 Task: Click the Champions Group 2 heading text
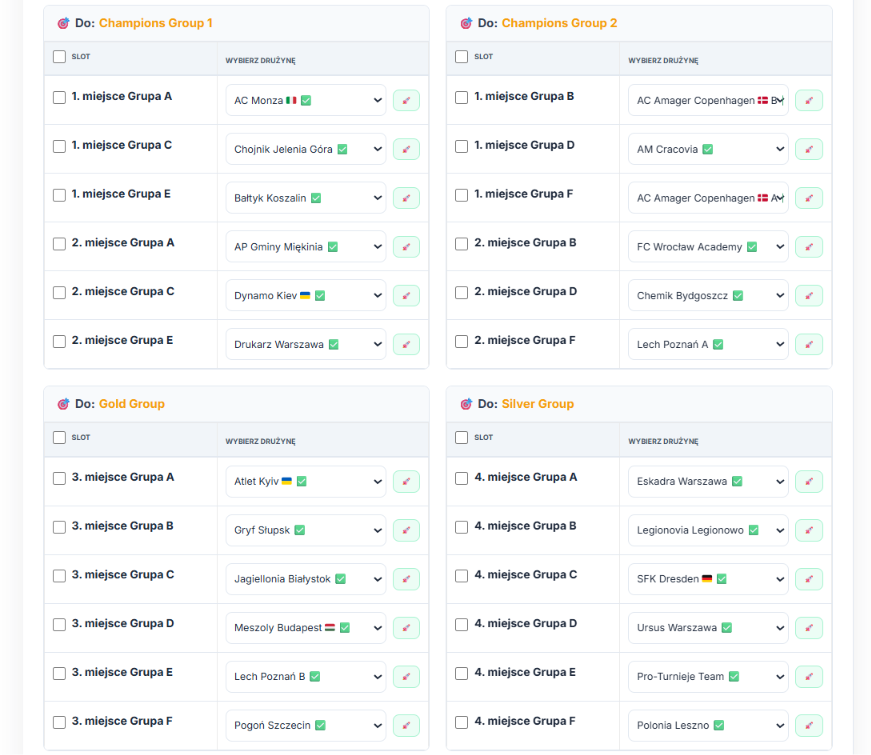click(559, 23)
